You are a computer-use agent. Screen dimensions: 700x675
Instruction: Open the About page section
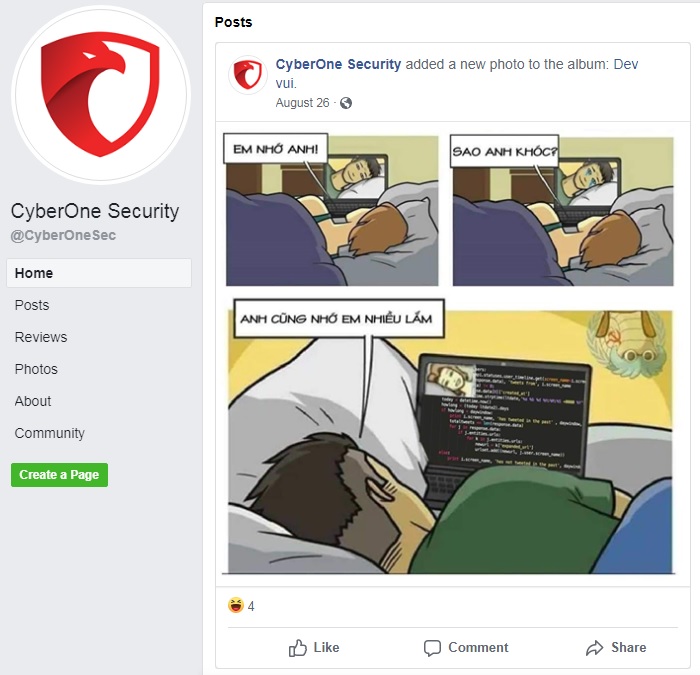33,401
